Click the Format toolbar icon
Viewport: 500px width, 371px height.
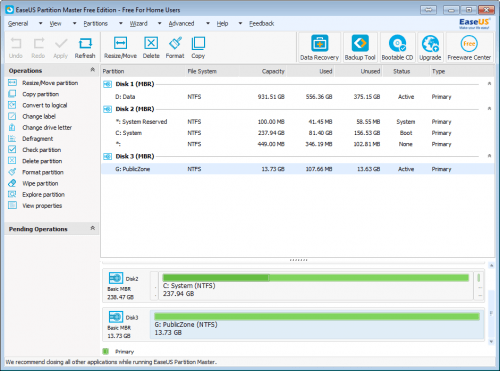tap(175, 43)
